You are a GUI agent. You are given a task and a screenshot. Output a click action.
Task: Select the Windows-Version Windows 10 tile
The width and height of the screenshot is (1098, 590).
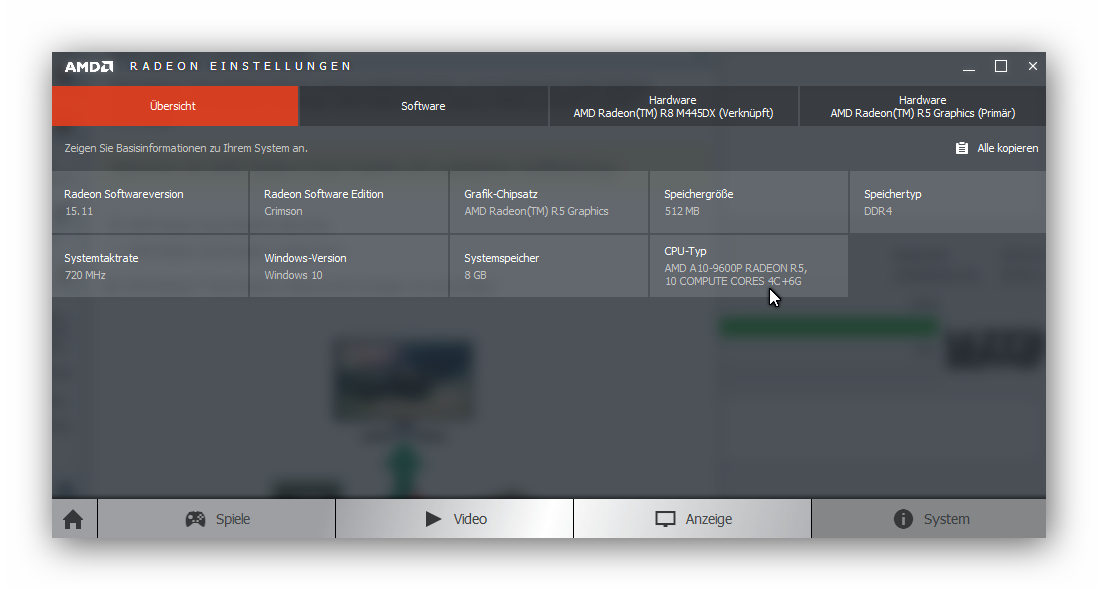(349, 266)
